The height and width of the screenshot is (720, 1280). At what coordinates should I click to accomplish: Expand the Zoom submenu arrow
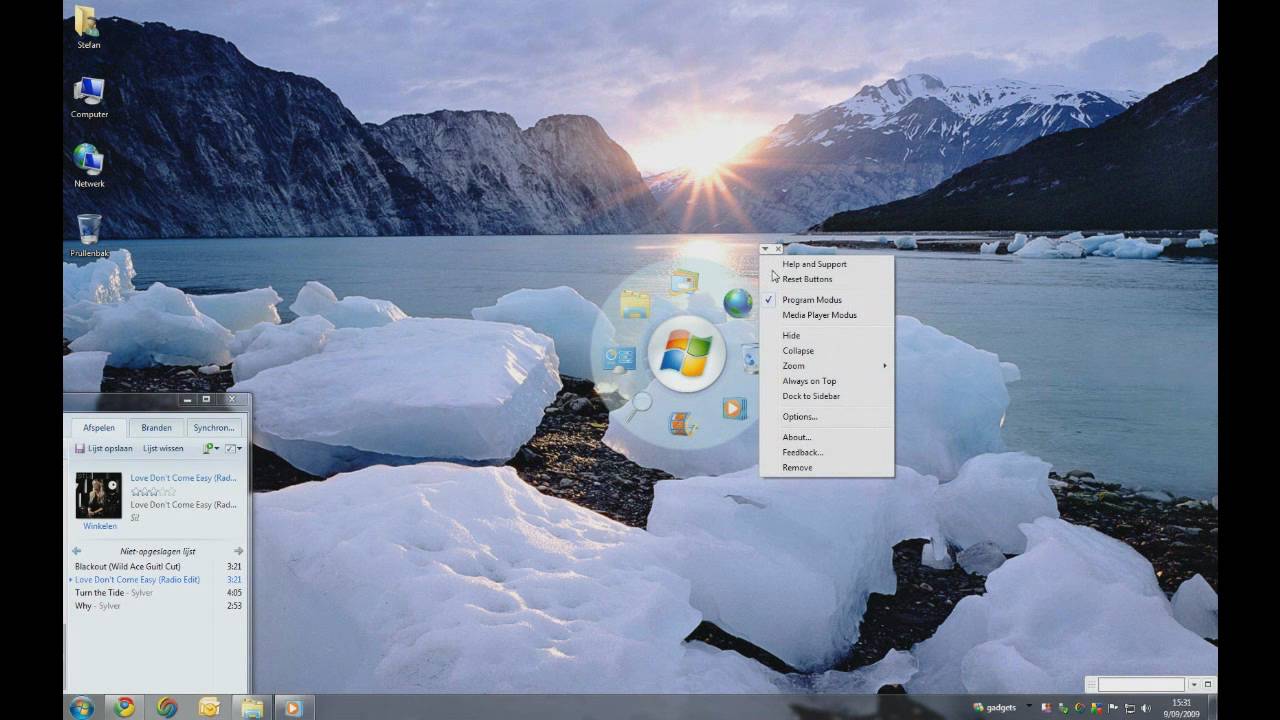point(884,366)
